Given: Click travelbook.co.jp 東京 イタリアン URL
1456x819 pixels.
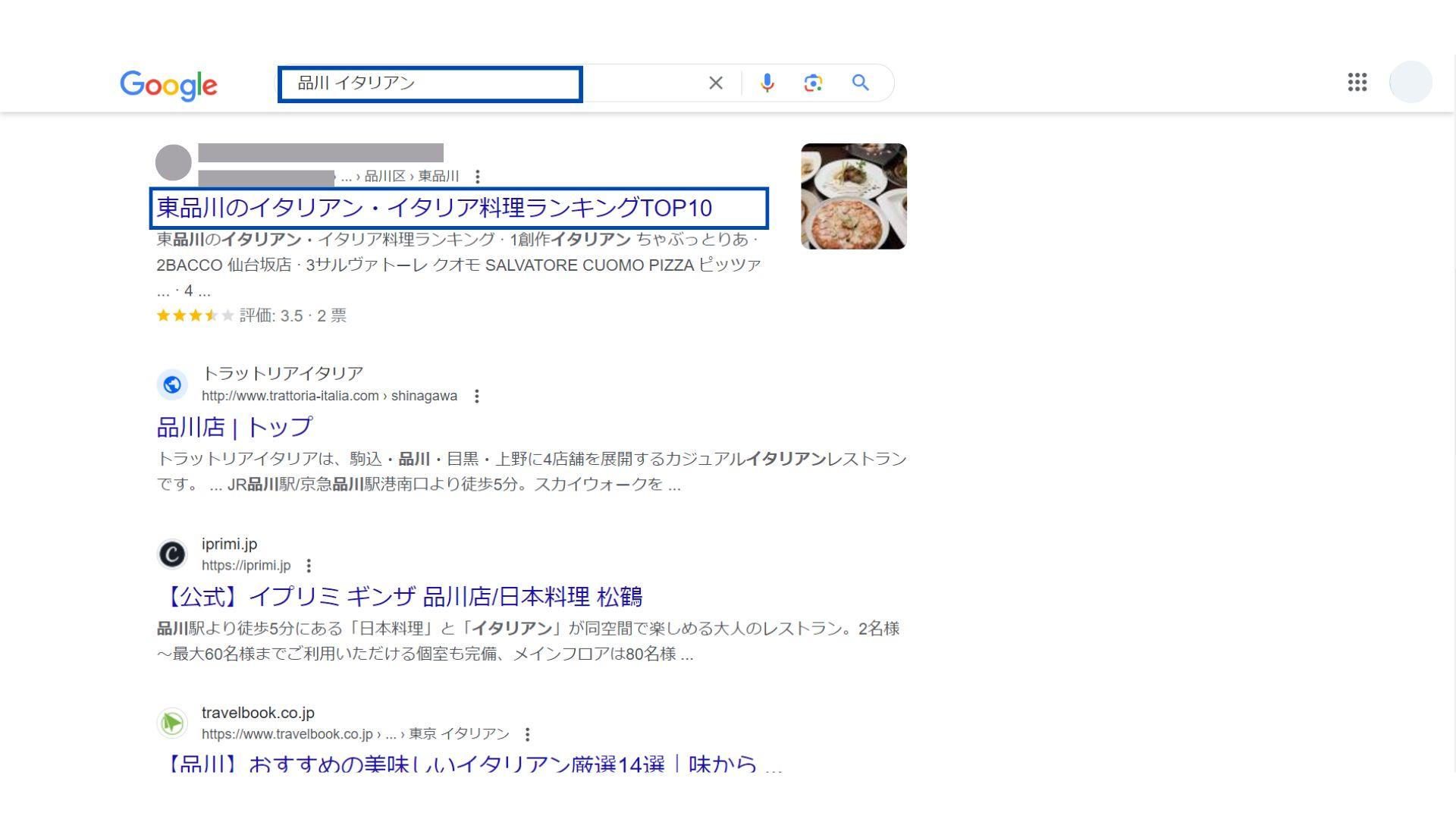Looking at the screenshot, I should click(355, 734).
